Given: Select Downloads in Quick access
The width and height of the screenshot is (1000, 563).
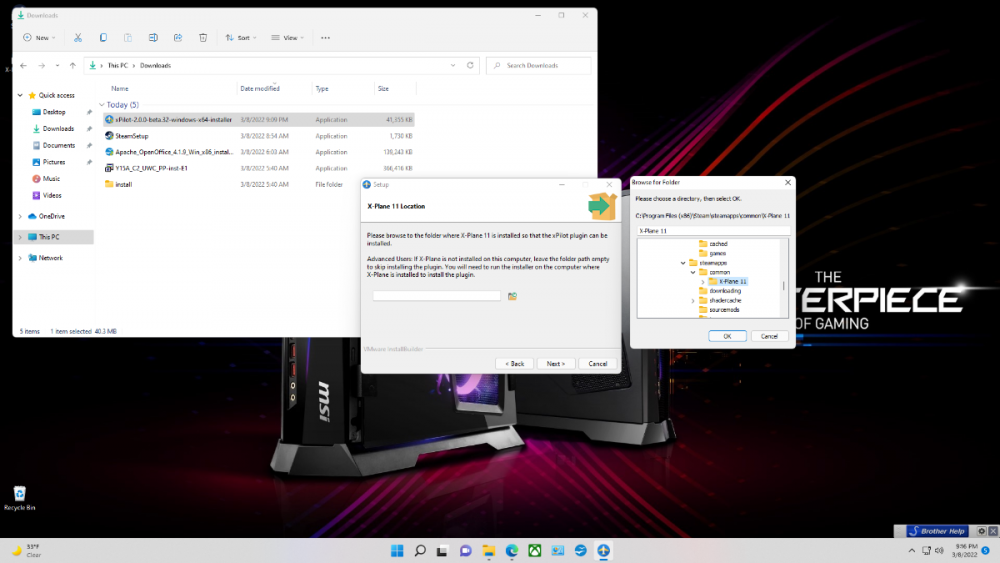Looking at the screenshot, I should tap(58, 129).
